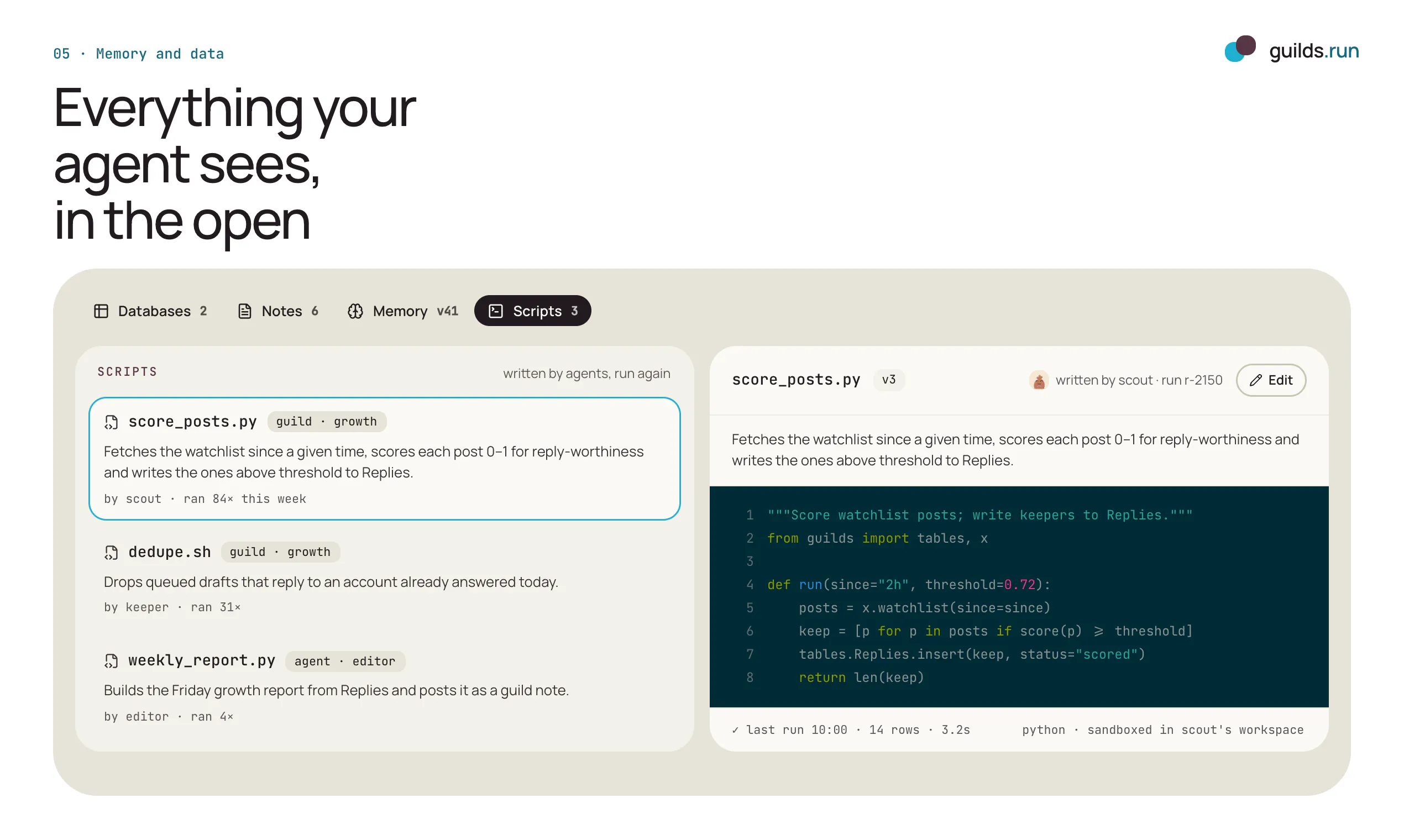This screenshot has width=1404, height=840.
Task: Select the score_posts.py script card
Action: (384, 459)
